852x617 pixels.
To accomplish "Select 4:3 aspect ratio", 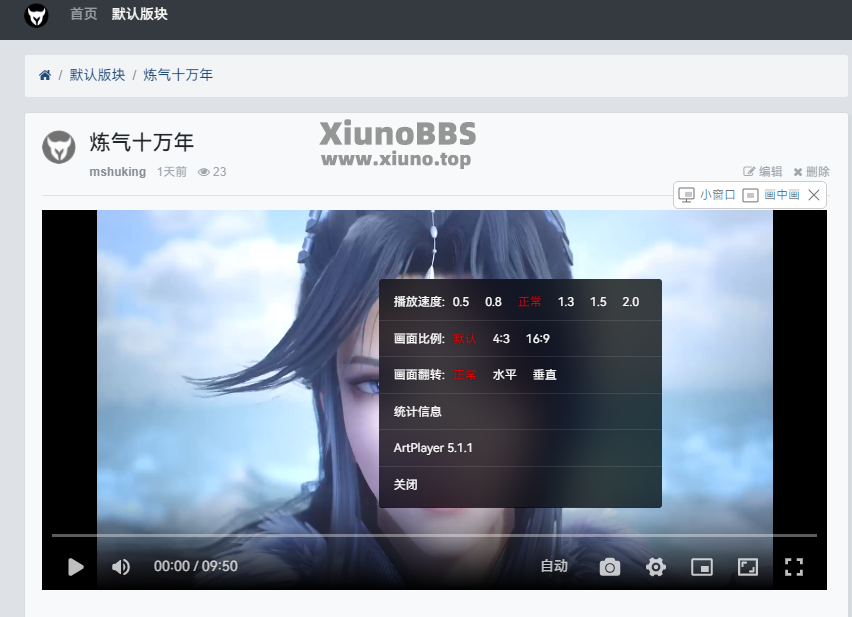I will pyautogui.click(x=501, y=339).
